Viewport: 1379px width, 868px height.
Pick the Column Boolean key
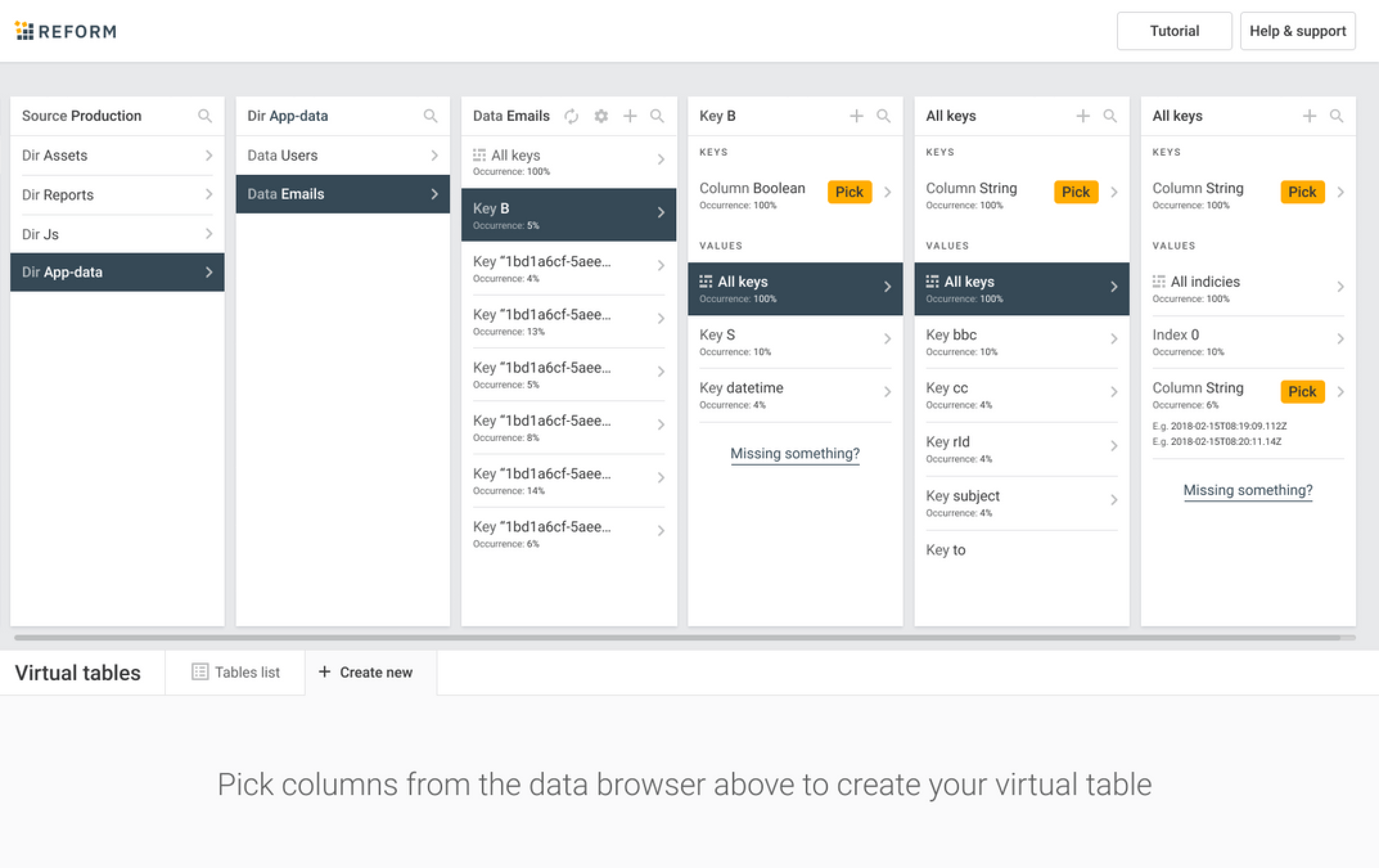tap(849, 192)
